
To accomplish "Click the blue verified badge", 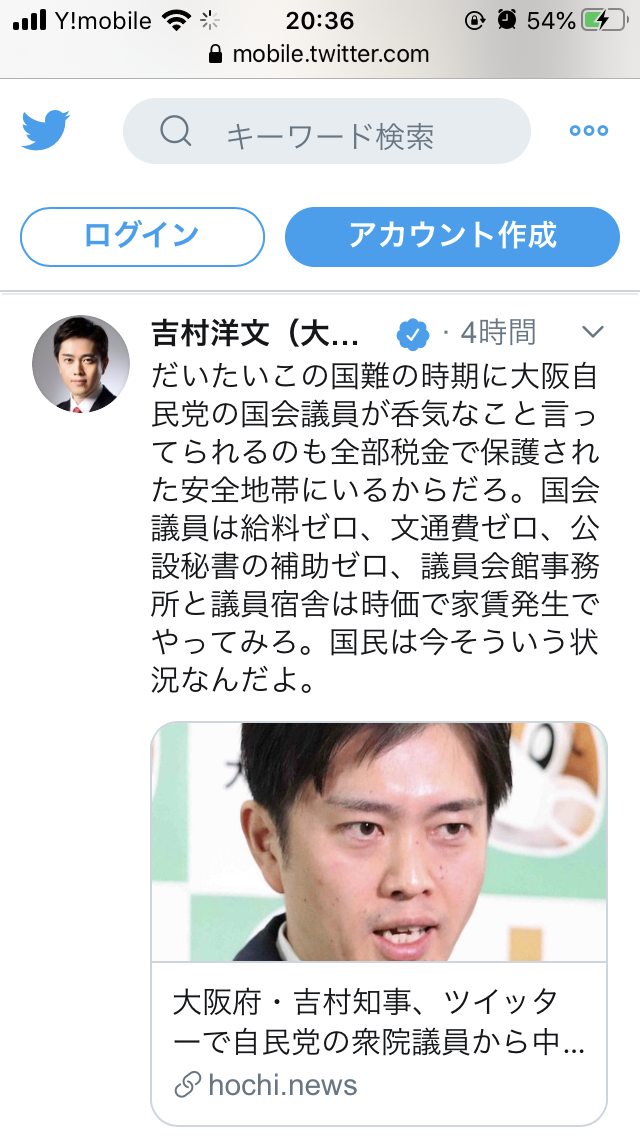I will 412,334.
